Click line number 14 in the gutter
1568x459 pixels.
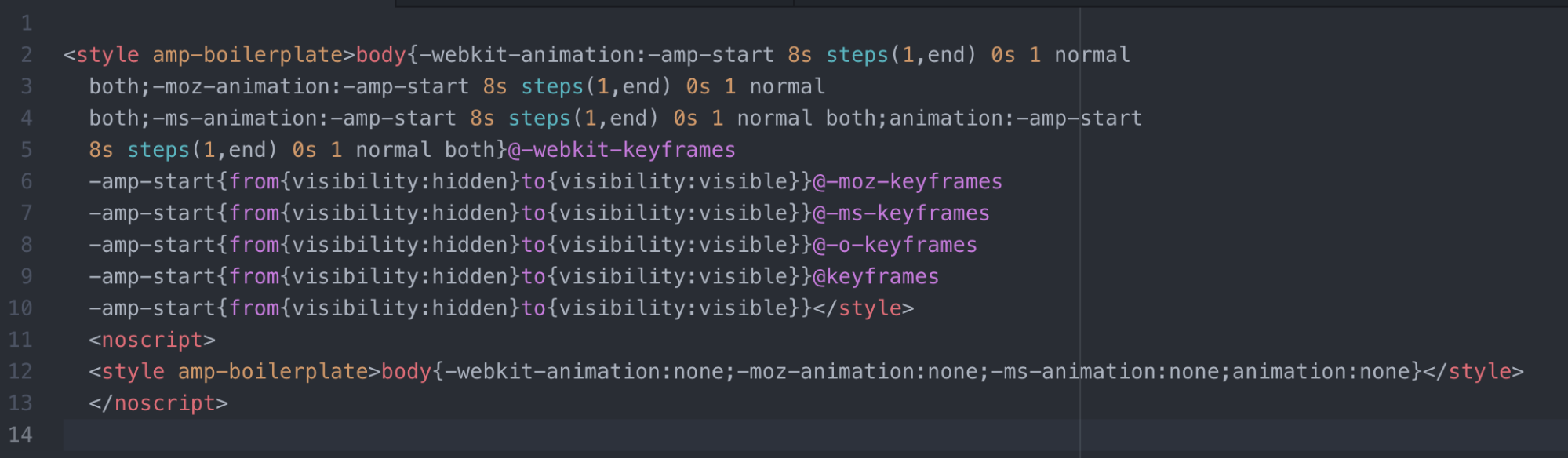coord(20,435)
